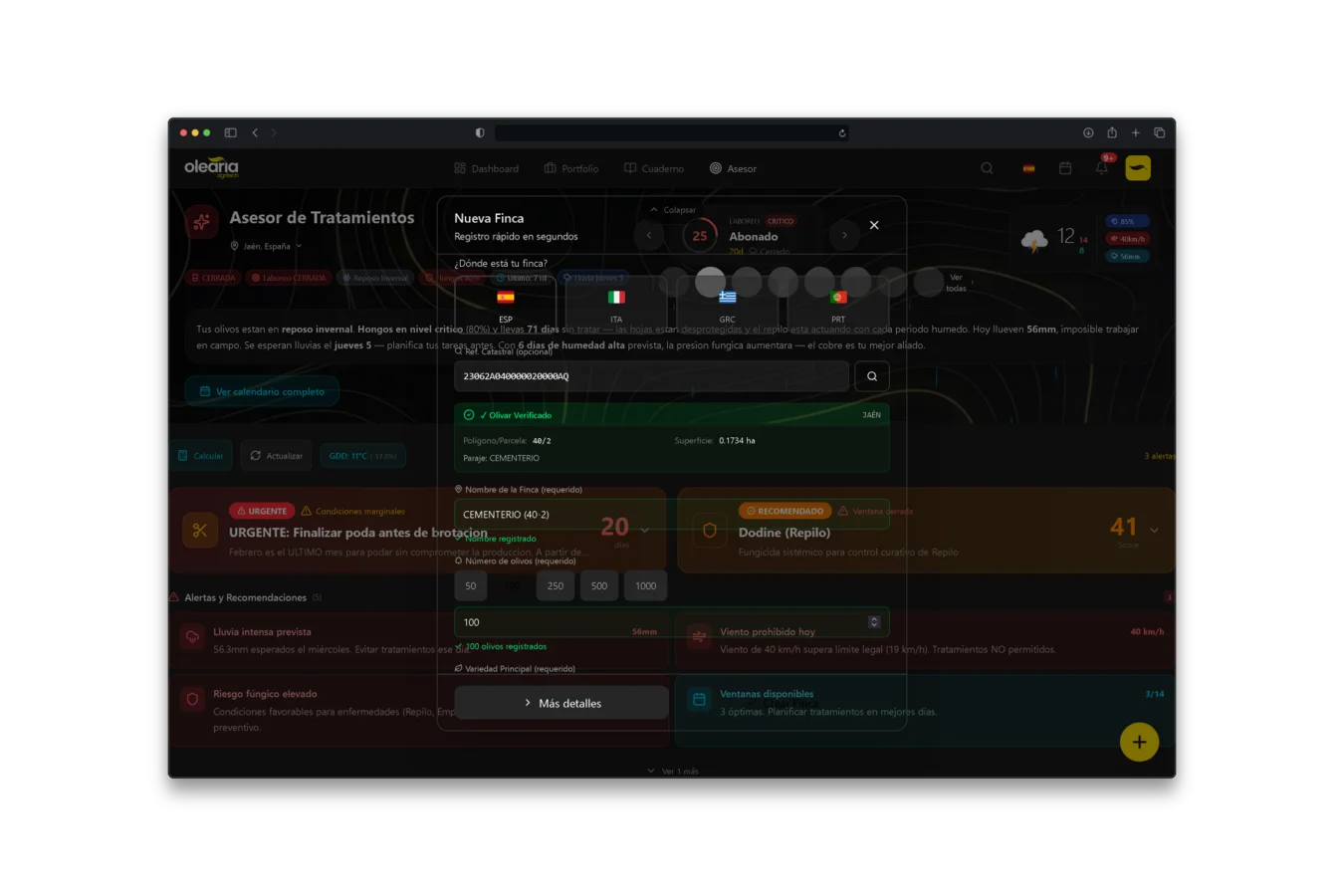Click the search icon in top navigation
1344x896 pixels.
click(987, 168)
